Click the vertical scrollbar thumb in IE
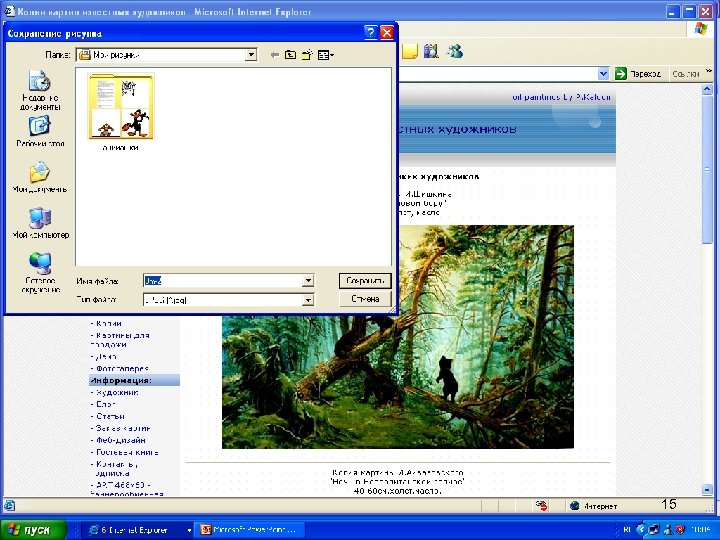Image resolution: width=720 pixels, height=540 pixels. pyautogui.click(x=707, y=170)
